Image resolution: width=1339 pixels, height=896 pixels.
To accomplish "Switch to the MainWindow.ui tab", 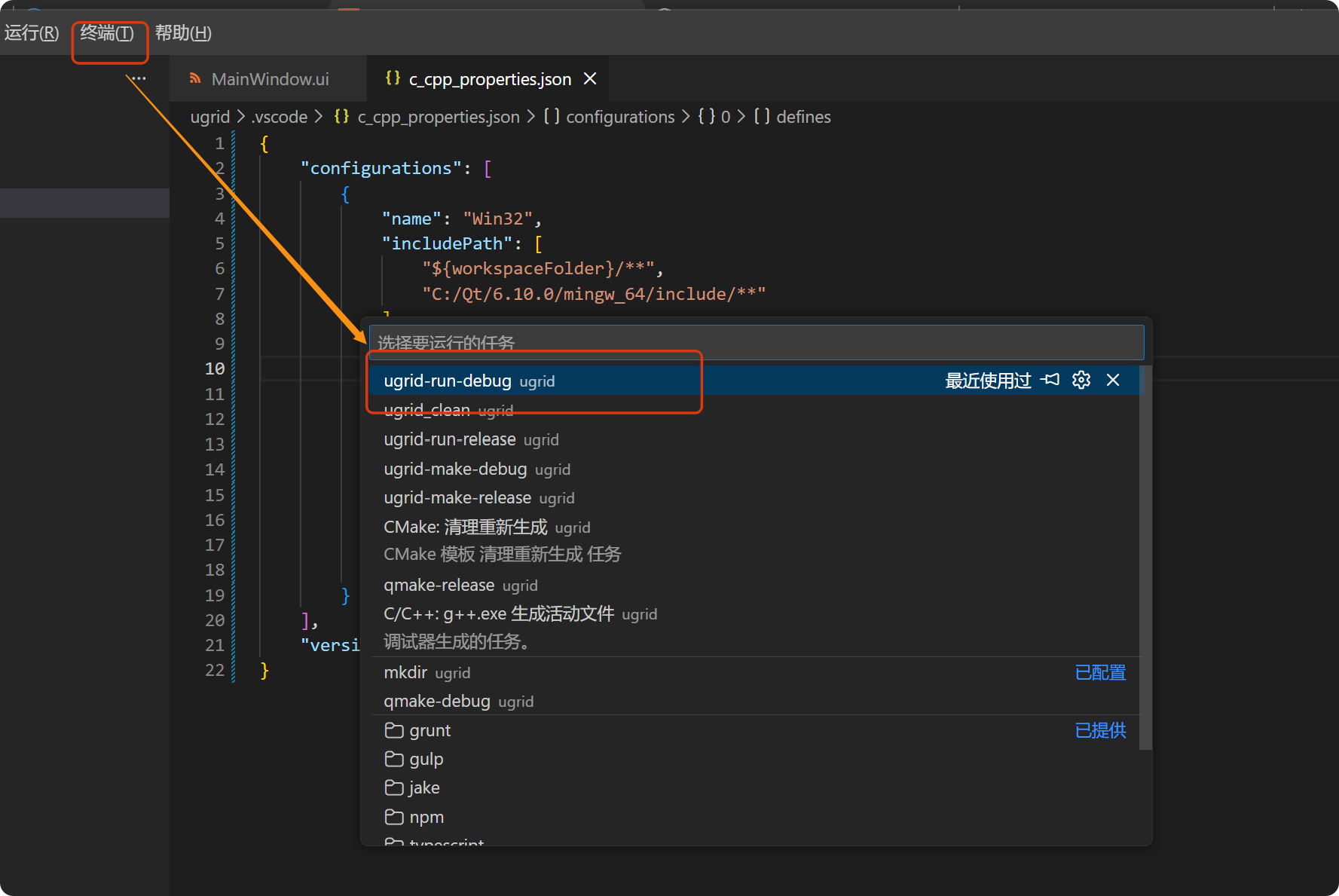I will [268, 78].
